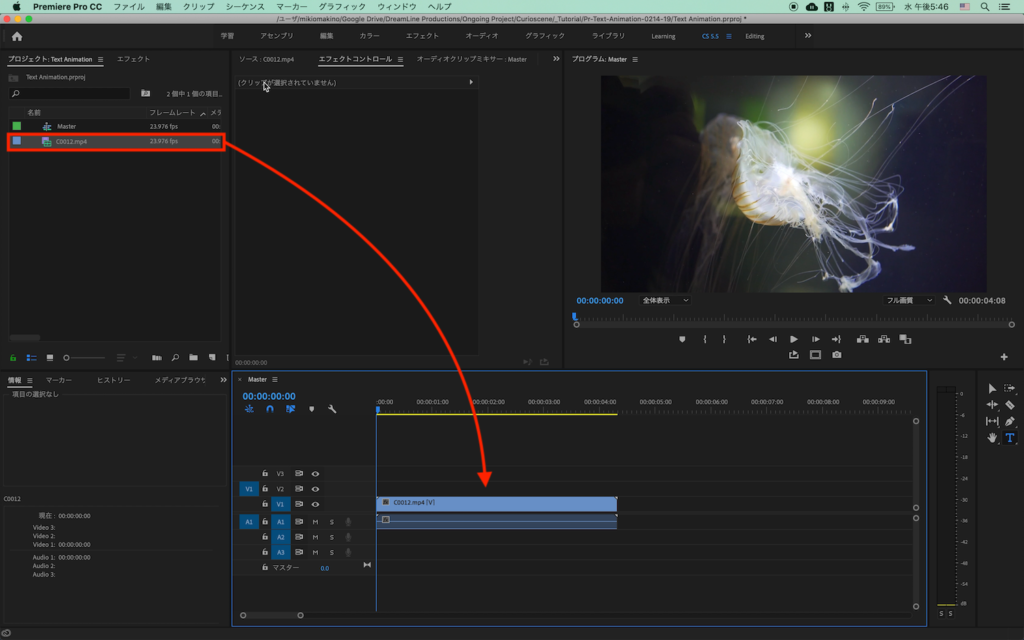The image size is (1024, 640).
Task: Expand the workspace overflow chevron
Action: coord(808,36)
